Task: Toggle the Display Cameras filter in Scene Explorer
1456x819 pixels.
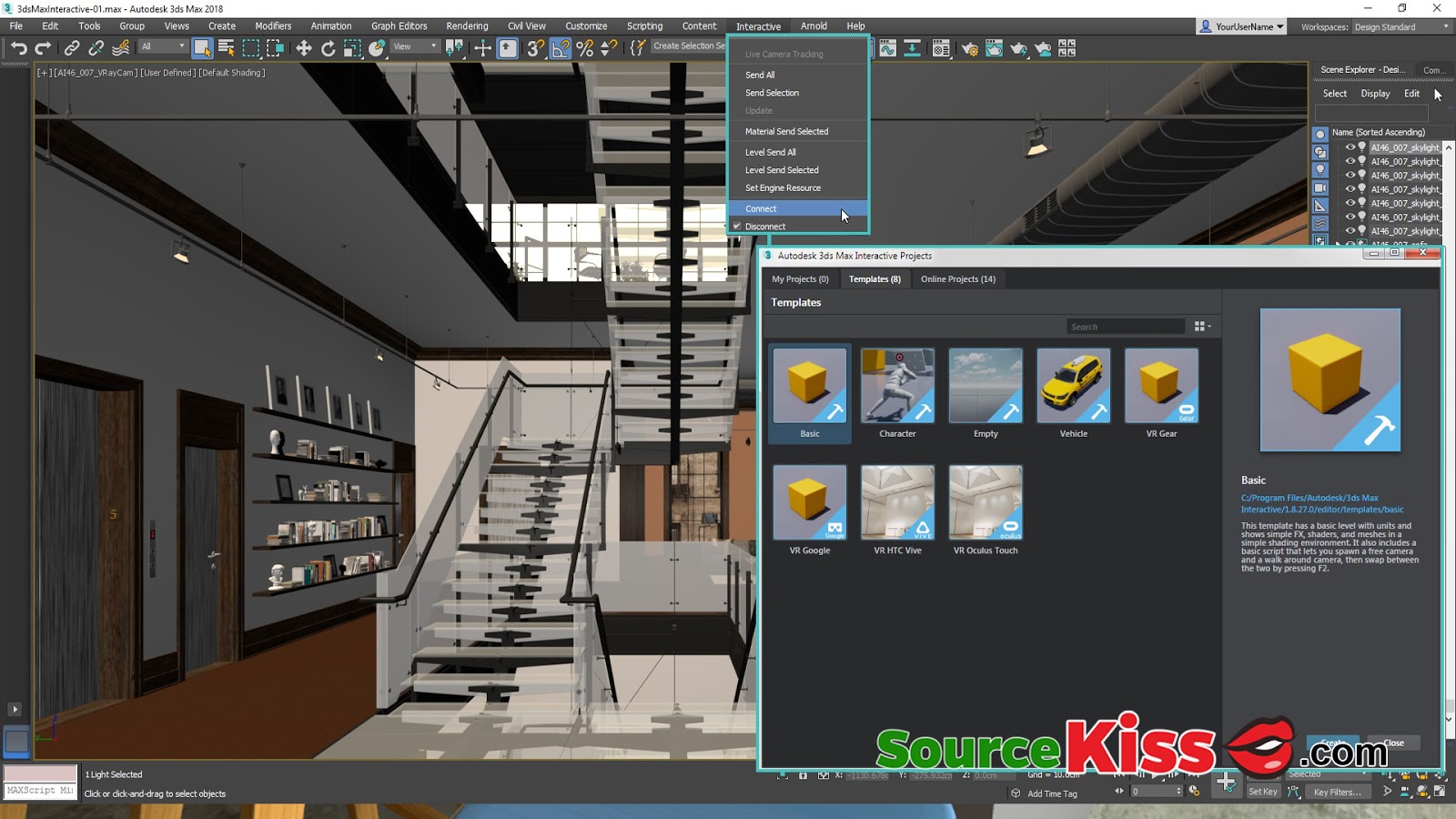Action: pyautogui.click(x=1320, y=188)
